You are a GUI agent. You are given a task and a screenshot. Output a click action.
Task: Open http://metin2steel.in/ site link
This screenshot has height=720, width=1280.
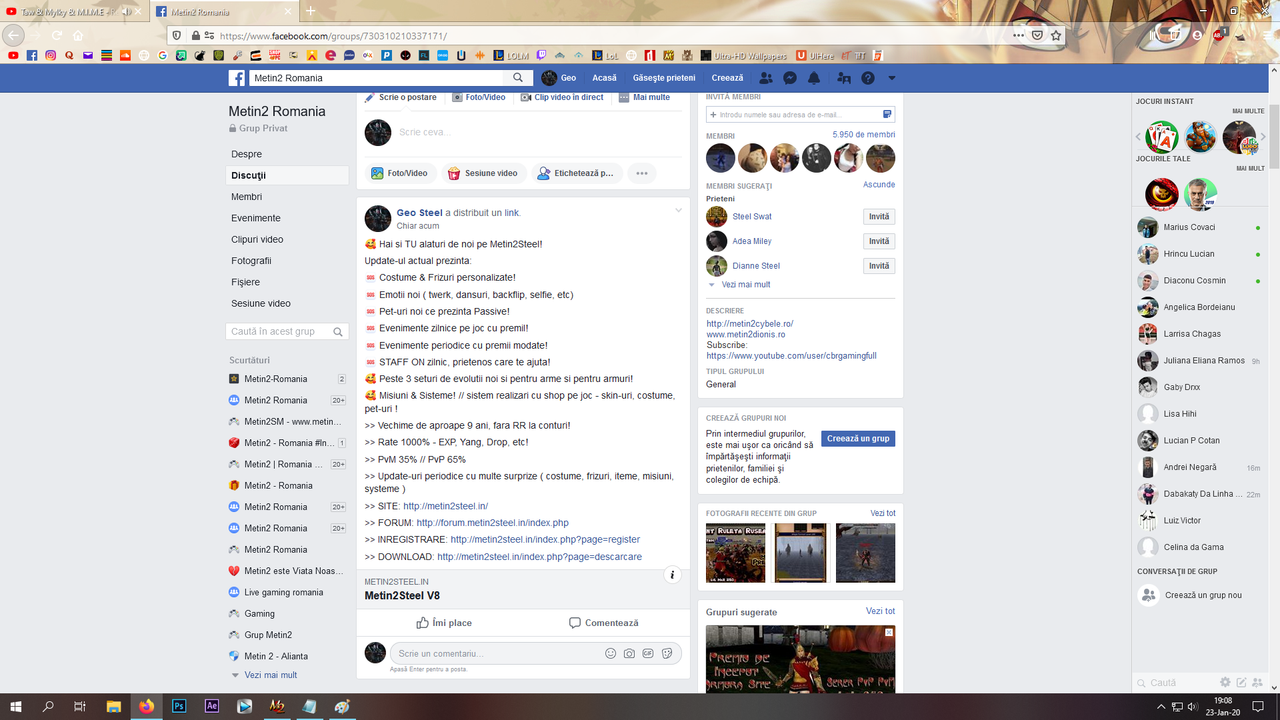[x=446, y=506]
